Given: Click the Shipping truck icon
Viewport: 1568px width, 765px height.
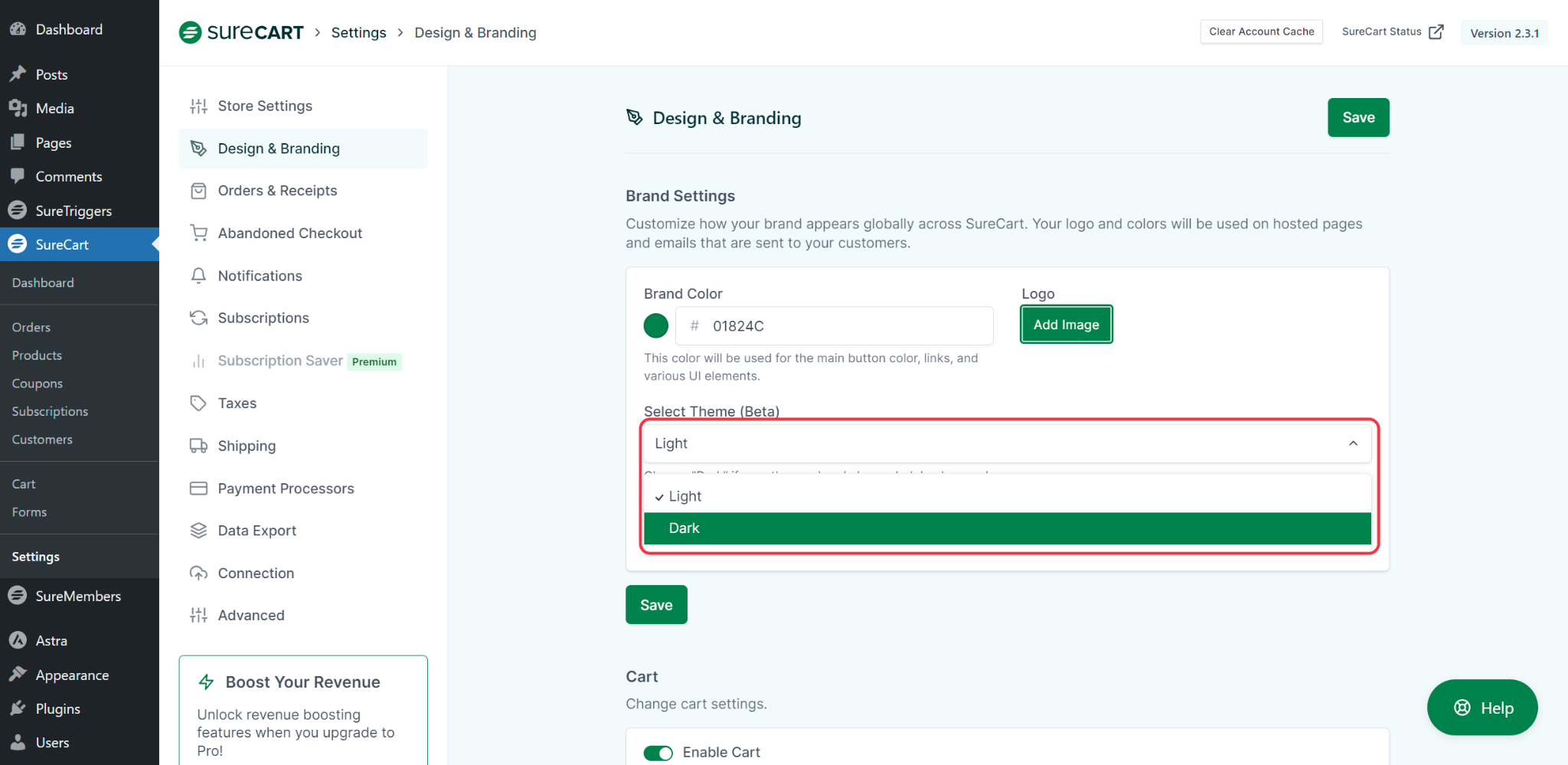Looking at the screenshot, I should click(x=198, y=446).
